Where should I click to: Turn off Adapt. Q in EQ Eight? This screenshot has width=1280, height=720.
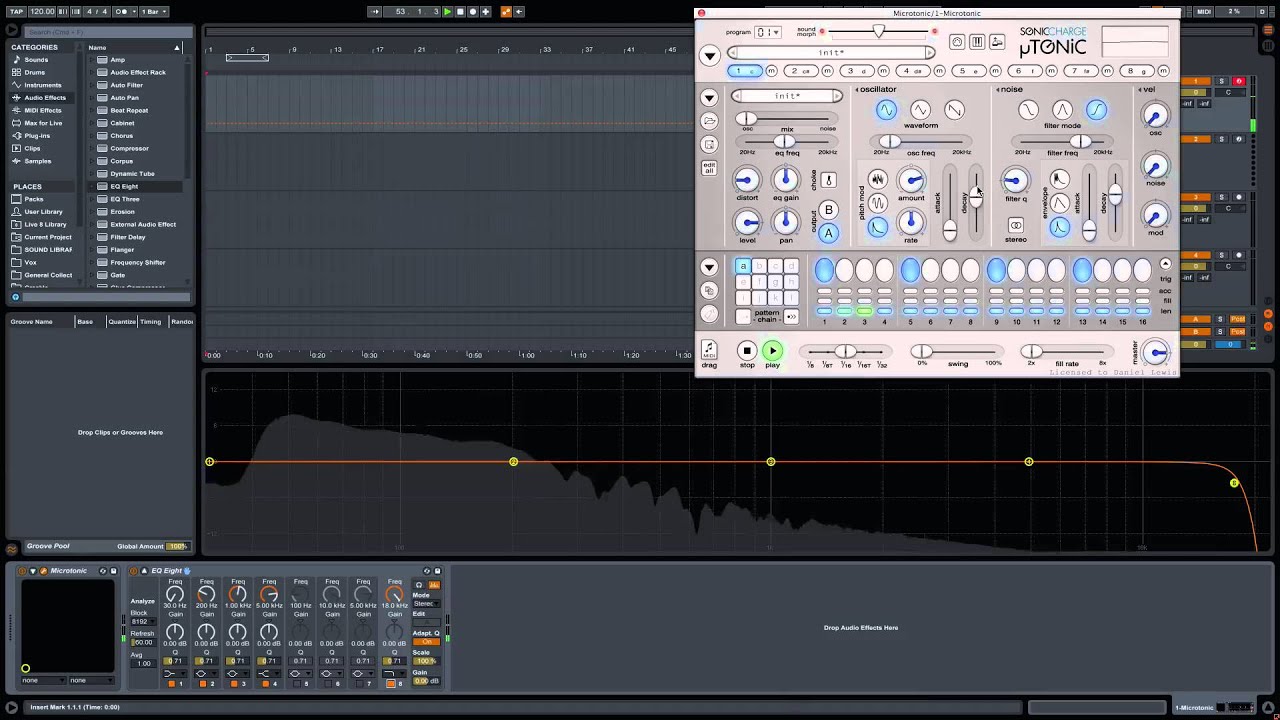pos(425,641)
